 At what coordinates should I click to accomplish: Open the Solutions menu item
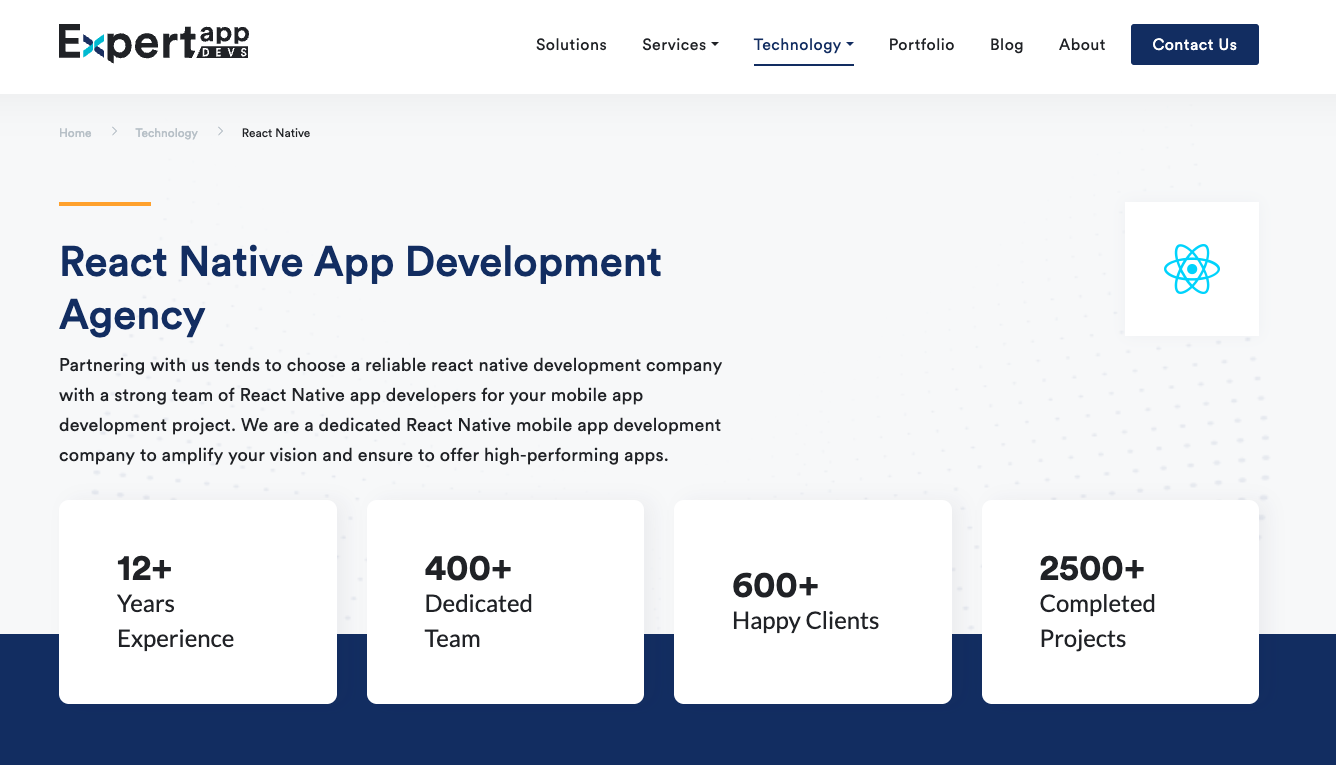click(x=571, y=45)
